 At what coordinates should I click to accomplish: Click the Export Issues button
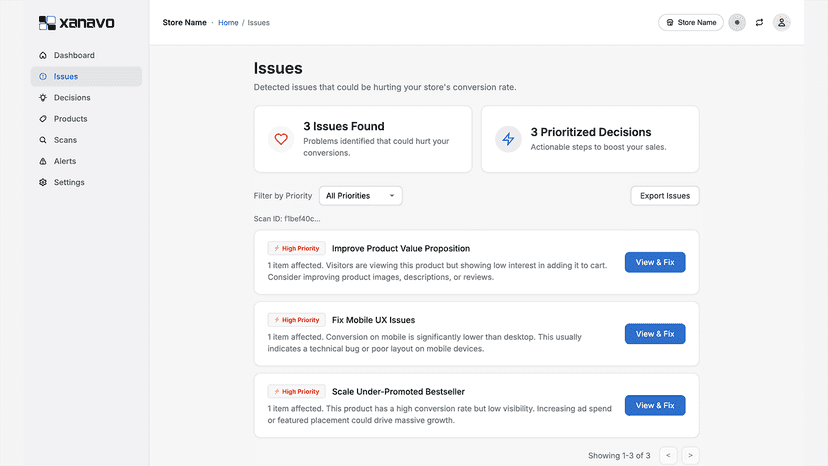[x=665, y=196]
